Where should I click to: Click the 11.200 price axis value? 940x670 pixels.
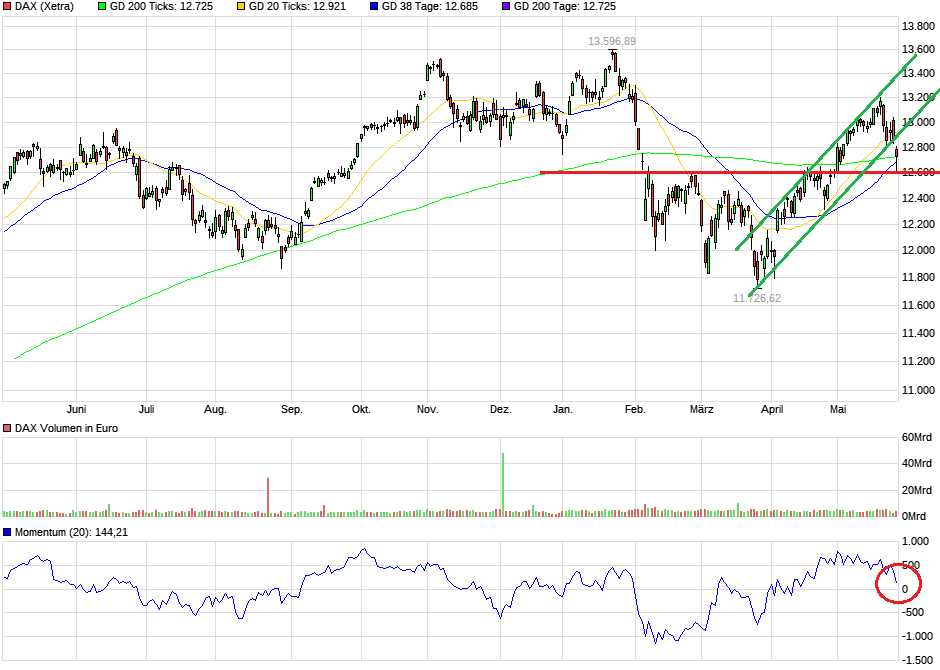(x=918, y=361)
